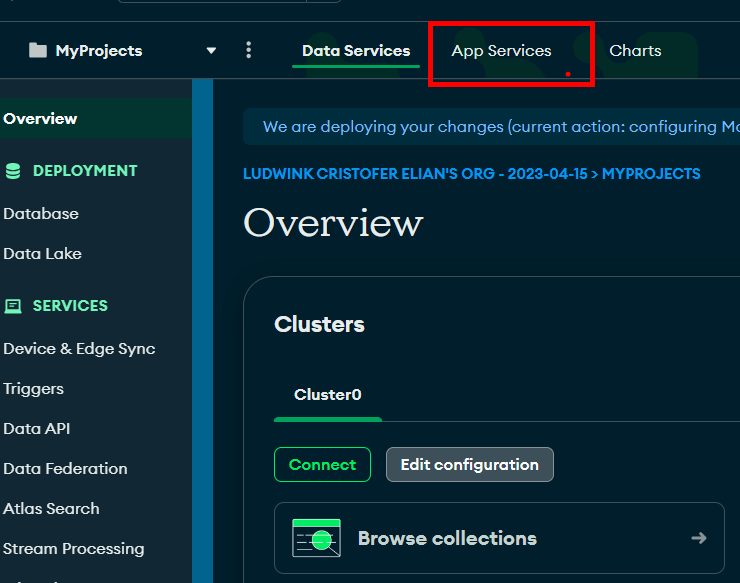Click the Services section icon

[13, 306]
